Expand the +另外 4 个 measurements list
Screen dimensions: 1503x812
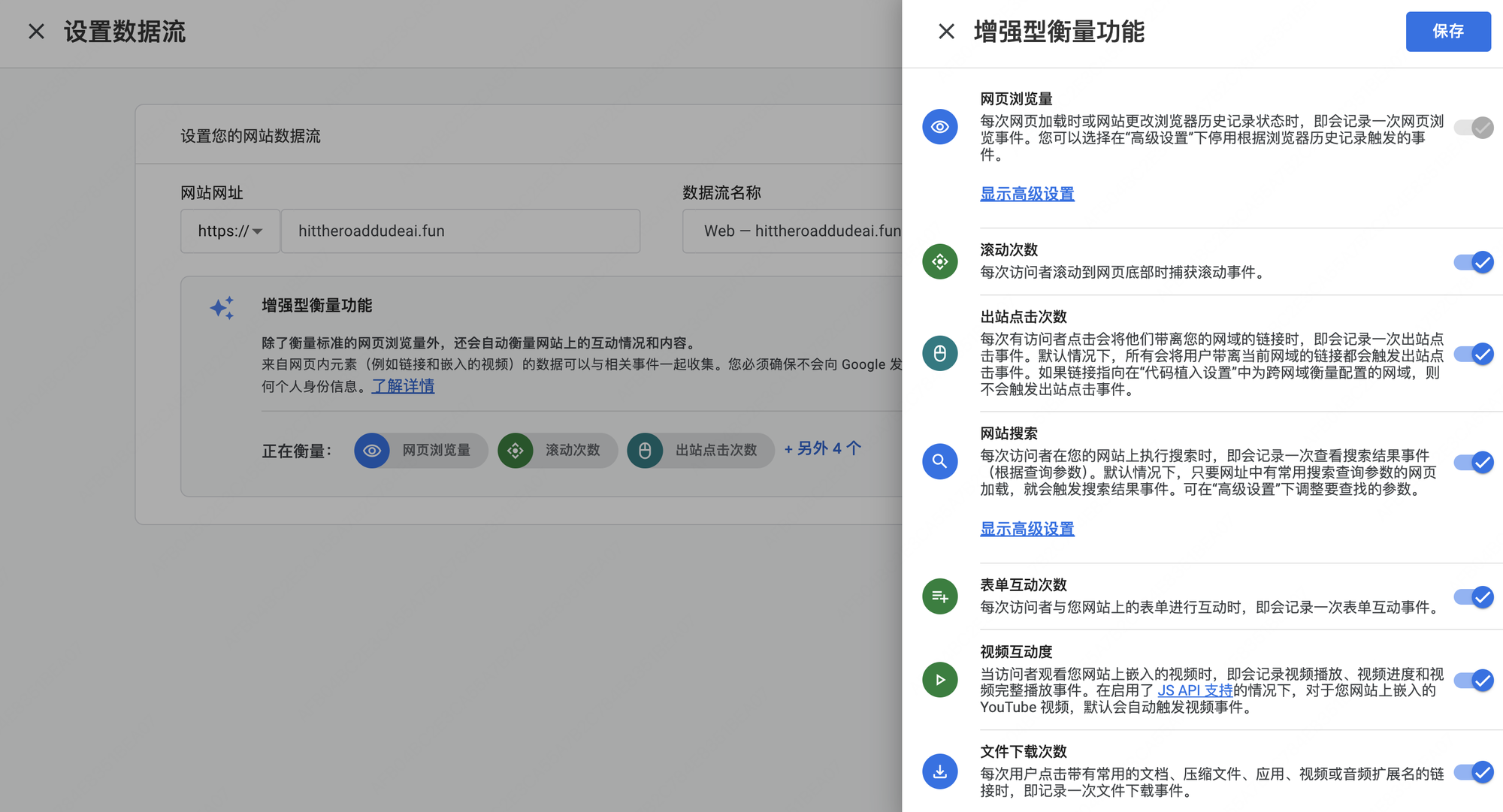tap(822, 448)
